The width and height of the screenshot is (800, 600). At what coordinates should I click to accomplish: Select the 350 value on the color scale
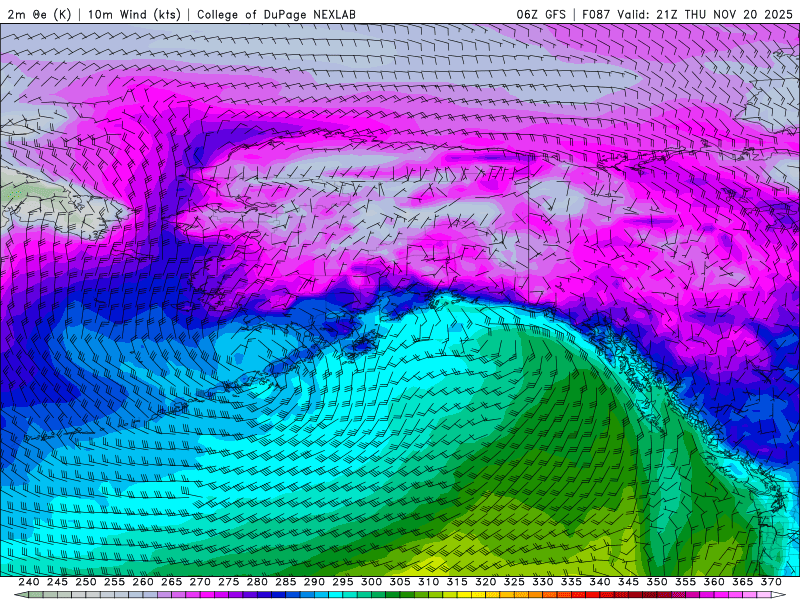657,582
